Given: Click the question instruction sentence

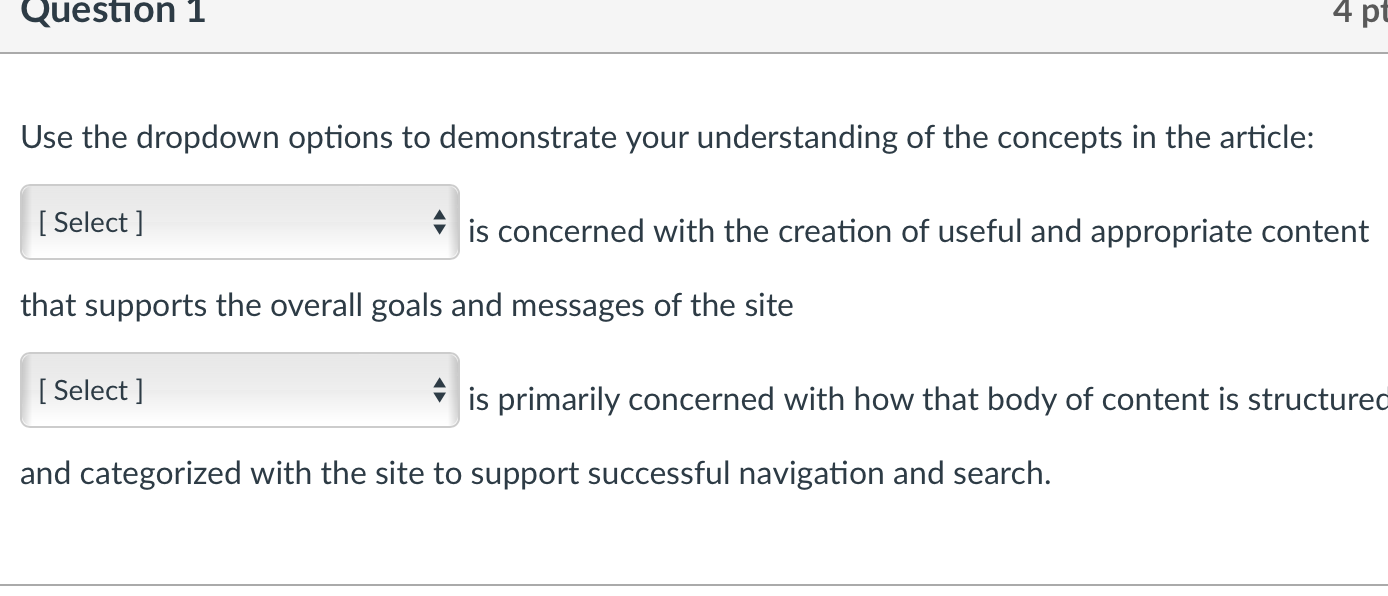Looking at the screenshot, I should [x=668, y=137].
